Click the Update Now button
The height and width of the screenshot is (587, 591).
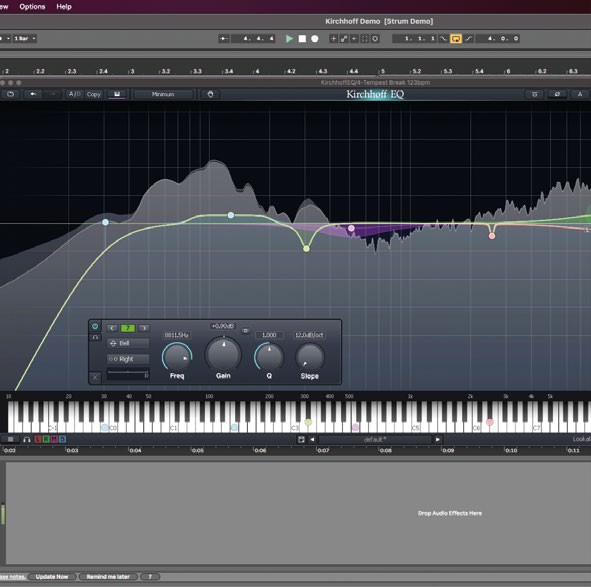[x=52, y=577]
